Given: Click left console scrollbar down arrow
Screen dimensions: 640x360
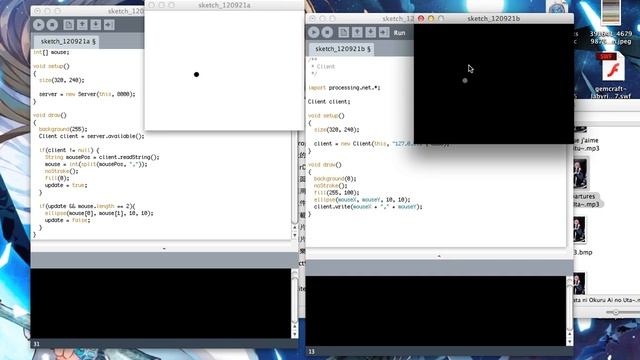Looking at the screenshot, I should [295, 334].
